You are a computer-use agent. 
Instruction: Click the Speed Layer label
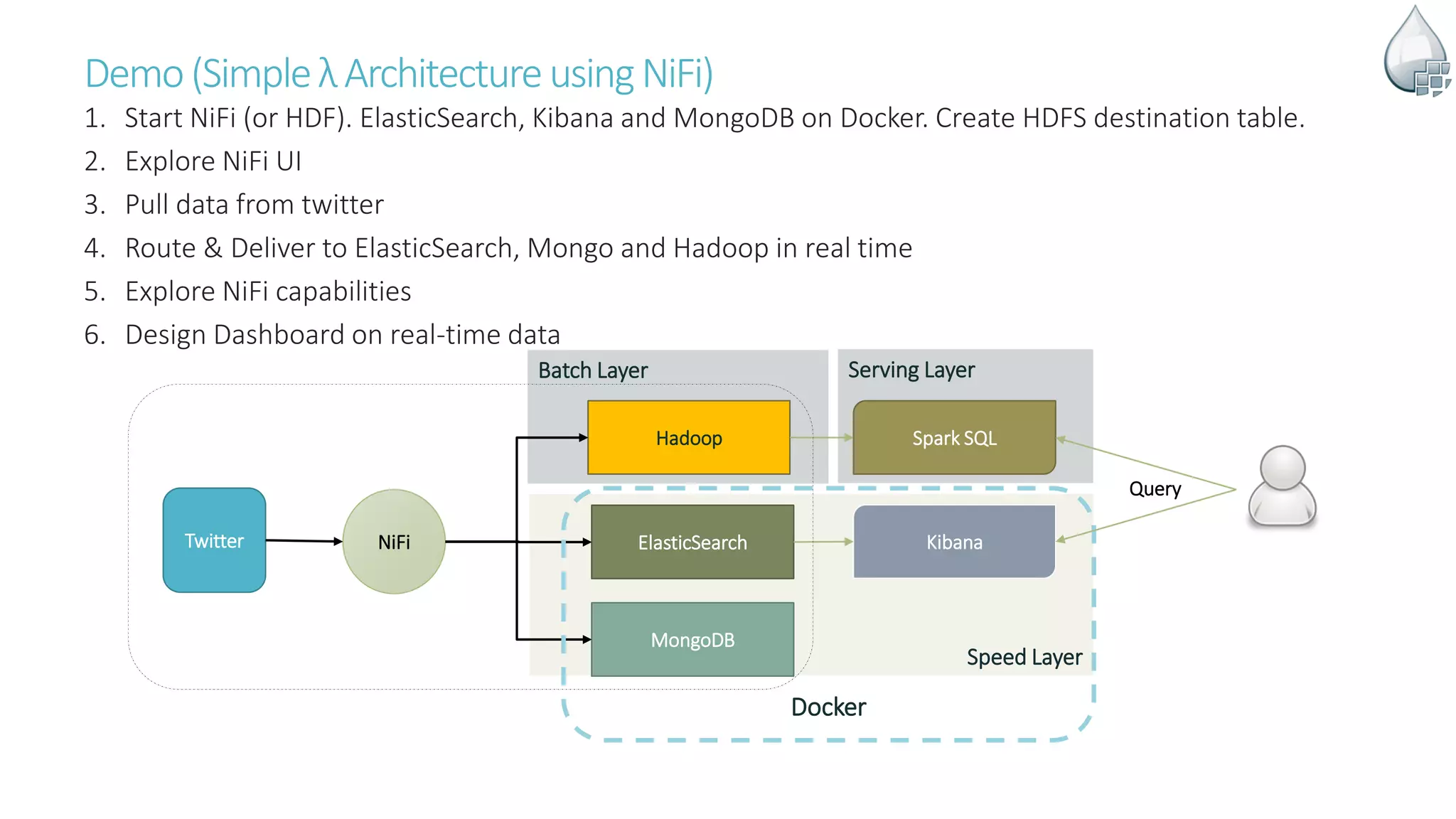1024,657
